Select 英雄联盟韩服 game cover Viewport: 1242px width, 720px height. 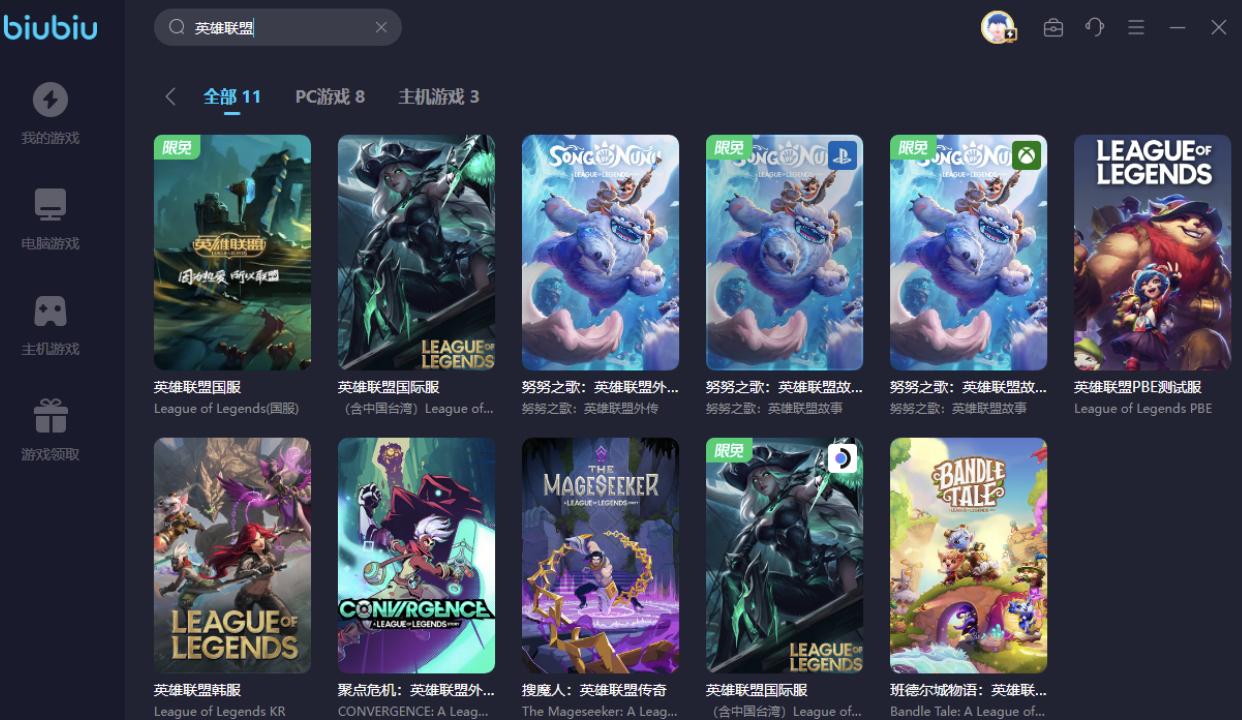232,555
